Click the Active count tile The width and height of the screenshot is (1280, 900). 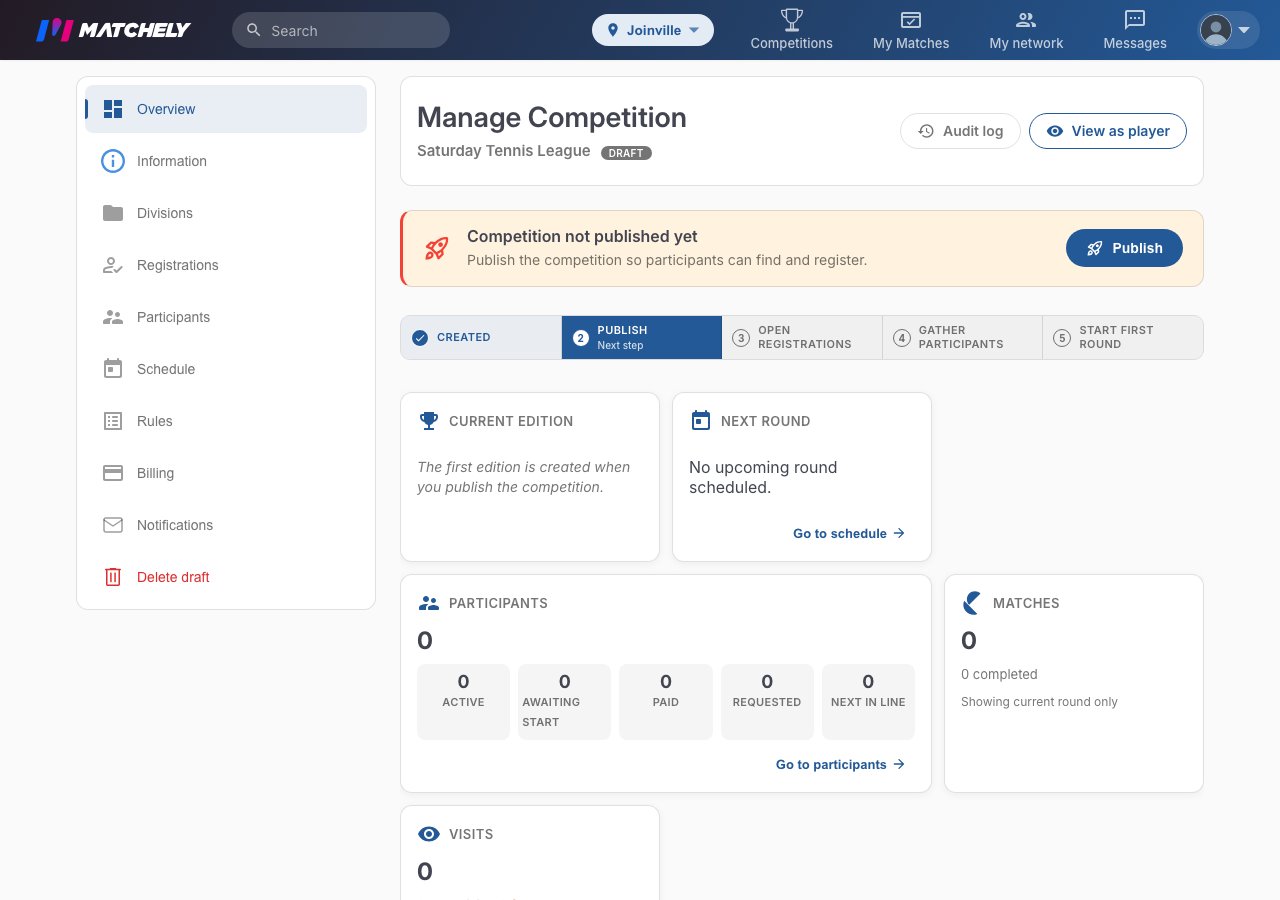tap(463, 702)
